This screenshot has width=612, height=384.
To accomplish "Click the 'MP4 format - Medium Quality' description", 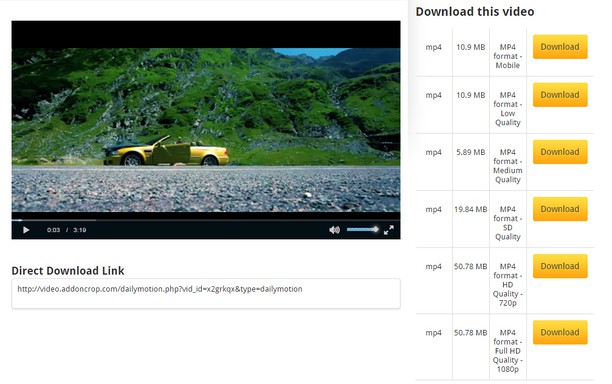I will coord(507,166).
